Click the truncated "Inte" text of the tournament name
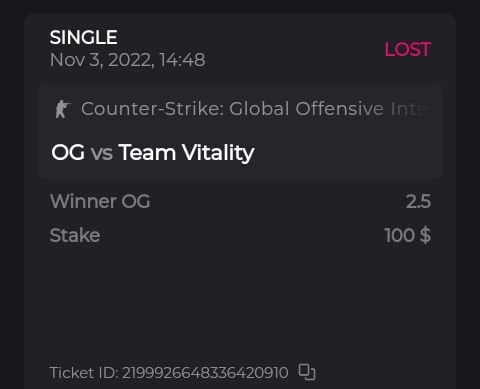480x389 pixels. 409,109
